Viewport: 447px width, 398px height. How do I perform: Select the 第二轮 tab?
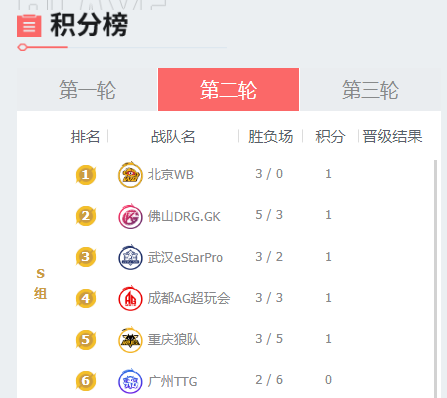click(x=228, y=90)
